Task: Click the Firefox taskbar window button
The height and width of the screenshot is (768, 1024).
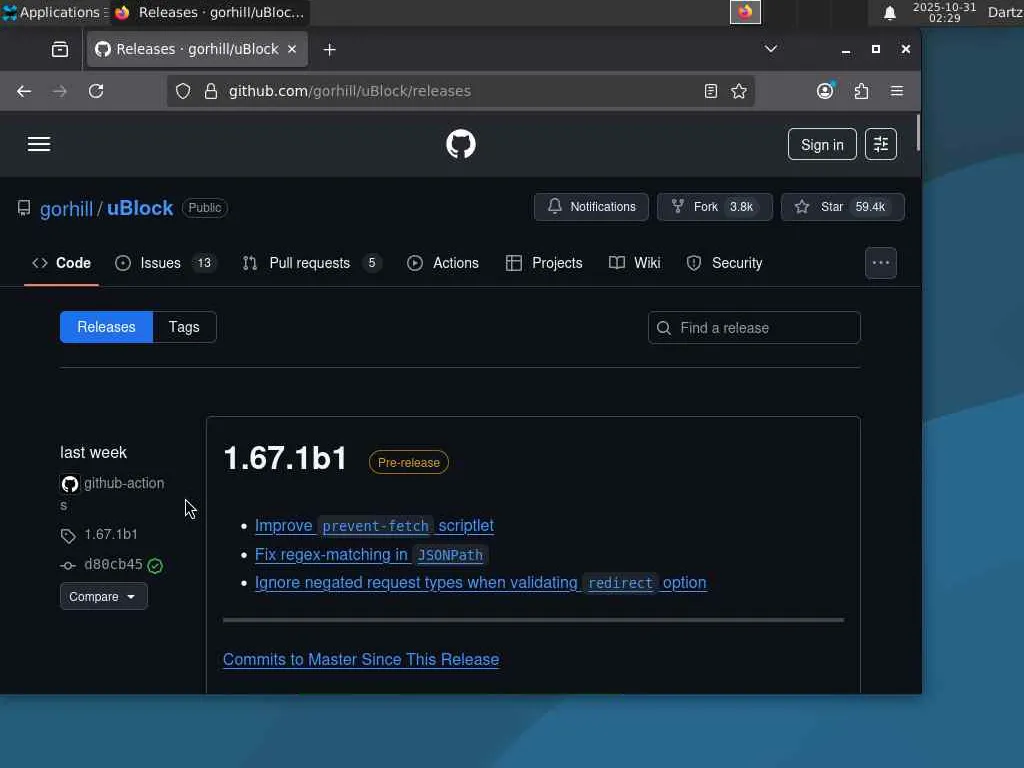Action: (210, 12)
